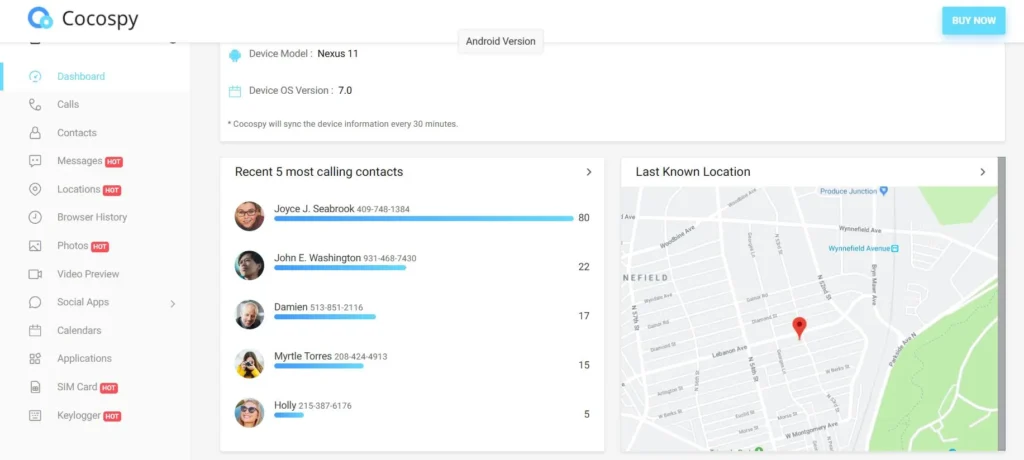Expand the most calling contacts panel arrow
This screenshot has height=460, width=1024.
click(589, 172)
